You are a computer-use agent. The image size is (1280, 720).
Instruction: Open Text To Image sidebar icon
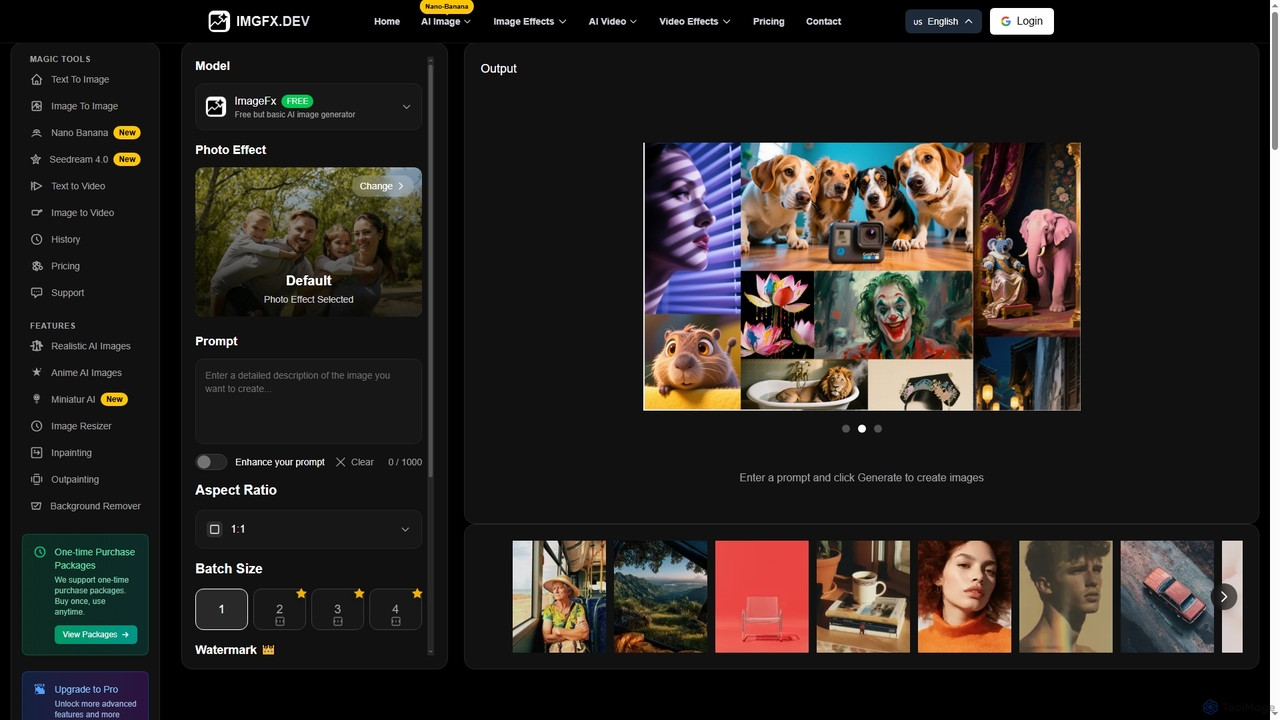click(37, 79)
